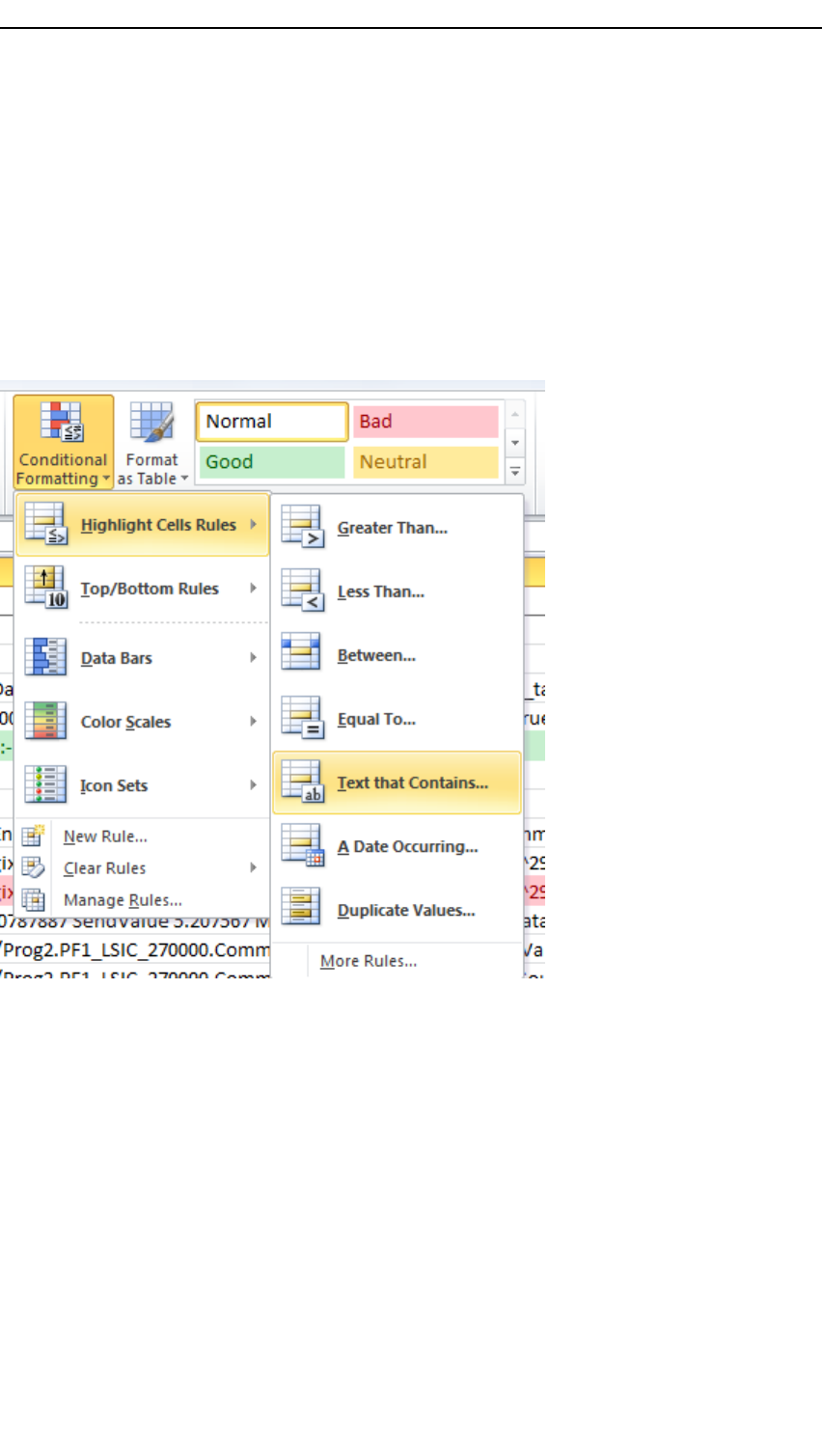Expand arrow next to Data Bars
Screen dimensions: 822x1456
pos(253,657)
